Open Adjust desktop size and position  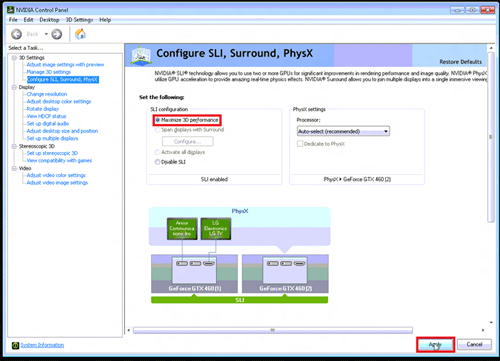(x=62, y=131)
